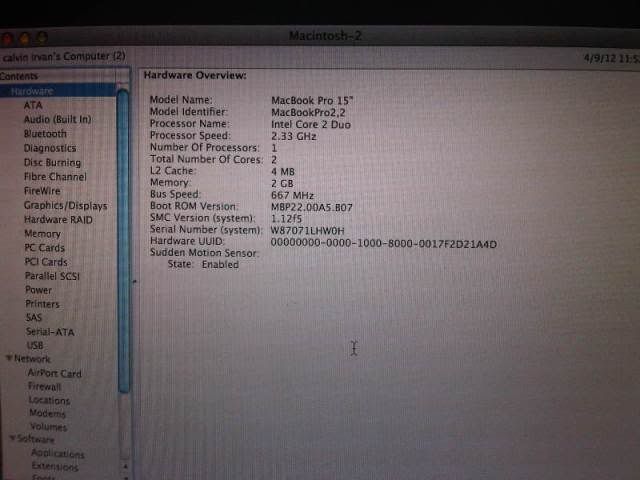Click the calvin ivan's Computer label
This screenshot has height=480, width=640.
tap(63, 56)
